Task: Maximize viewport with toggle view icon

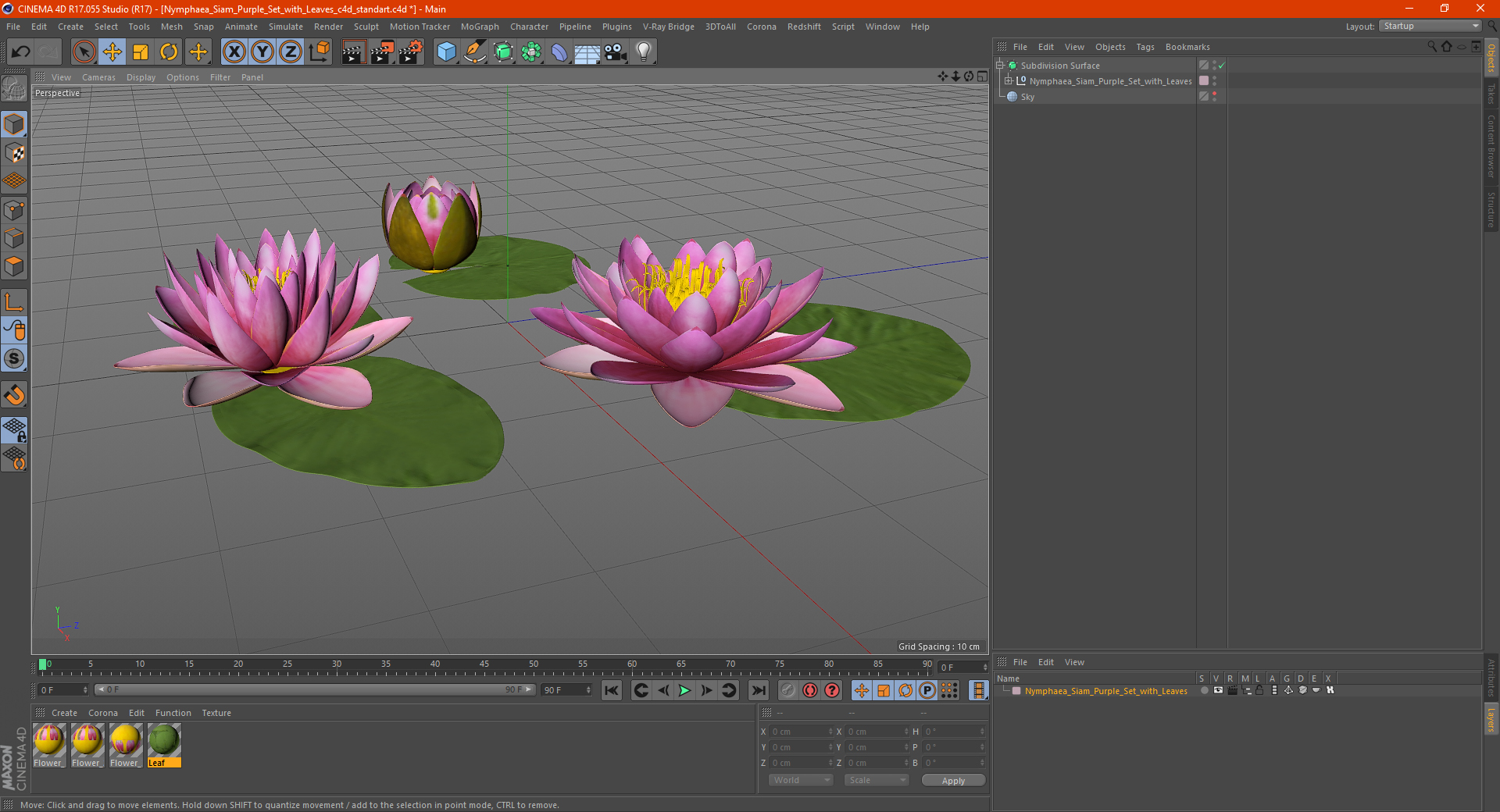Action: (x=982, y=77)
